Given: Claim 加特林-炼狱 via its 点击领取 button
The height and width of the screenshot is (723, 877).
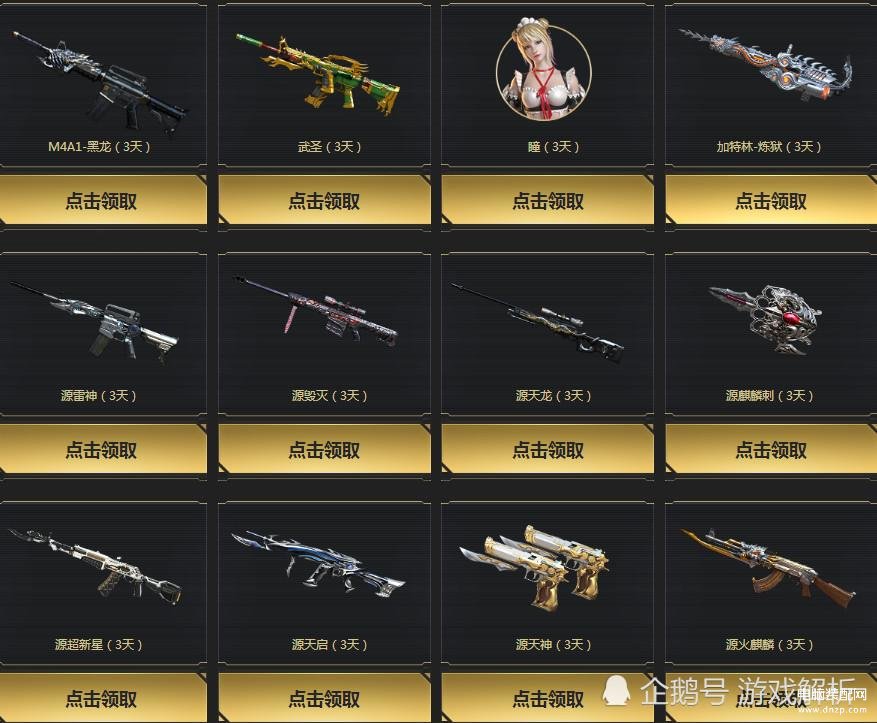Looking at the screenshot, I should 771,200.
